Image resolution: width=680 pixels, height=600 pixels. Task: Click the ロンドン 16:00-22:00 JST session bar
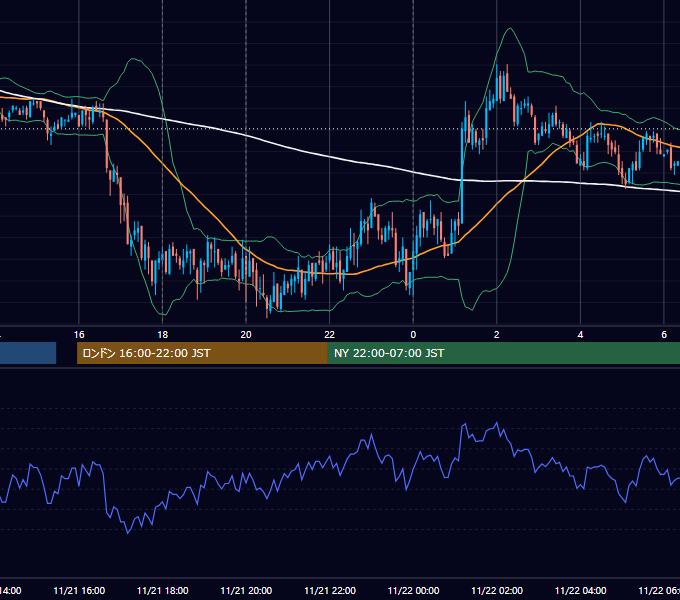202,353
